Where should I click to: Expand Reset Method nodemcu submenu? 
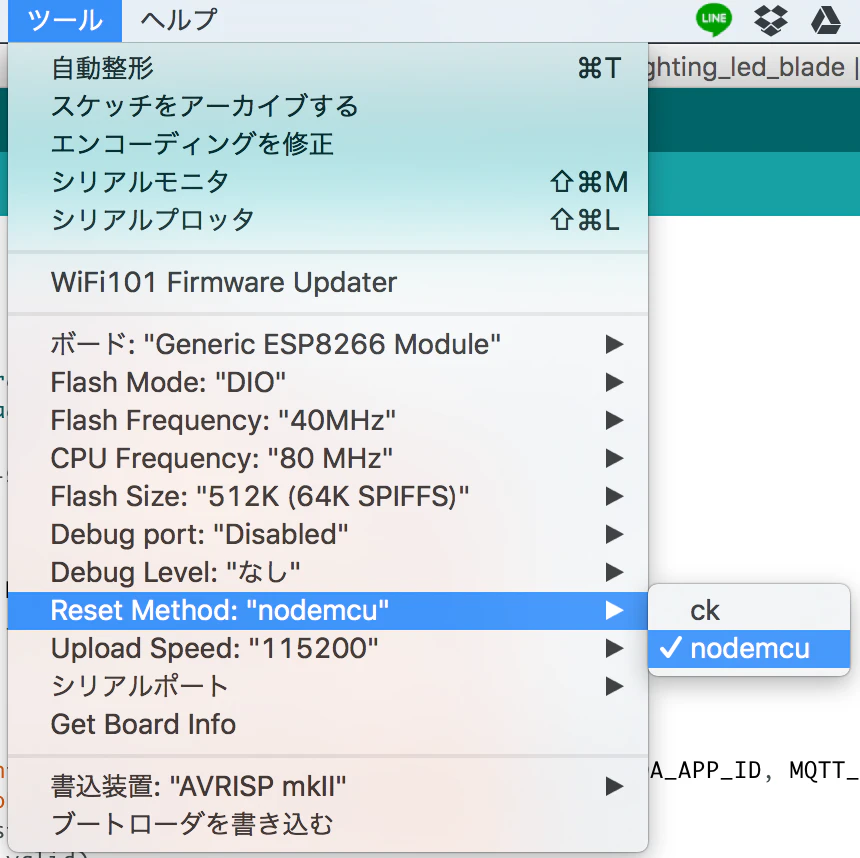[x=328, y=611]
